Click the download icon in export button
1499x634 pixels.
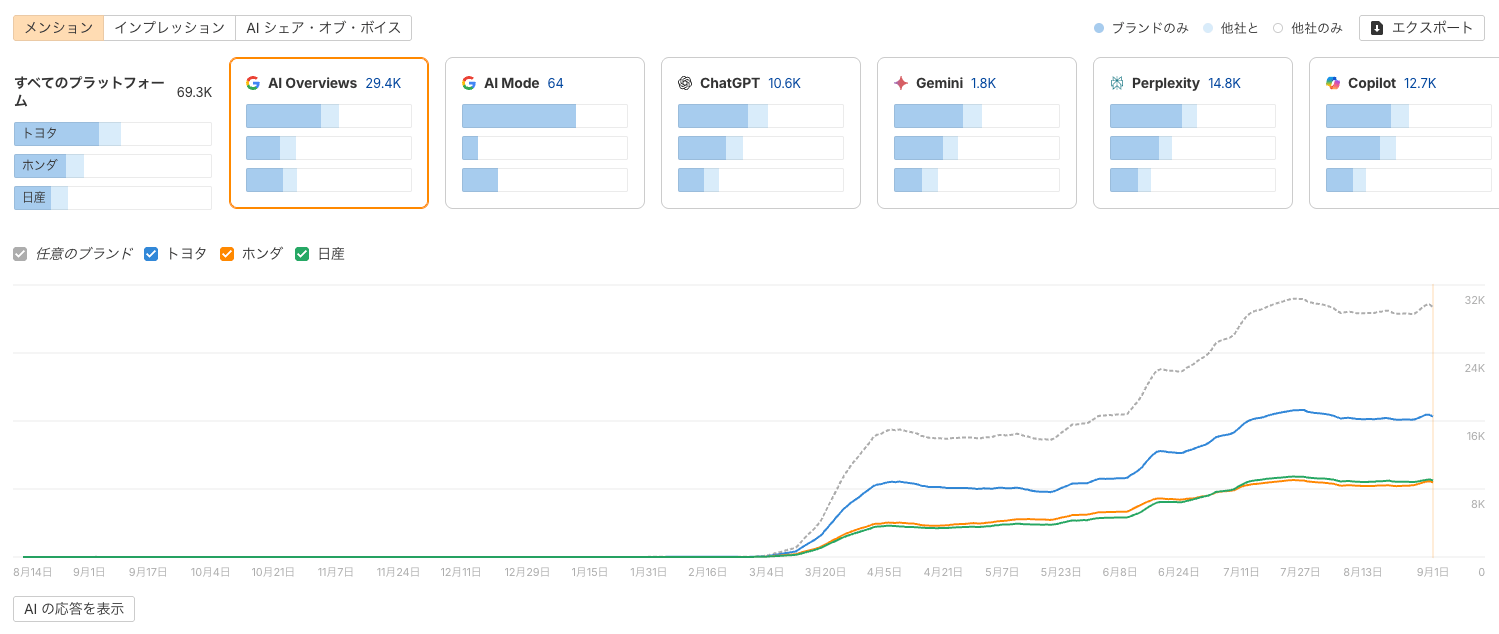tap(1377, 28)
